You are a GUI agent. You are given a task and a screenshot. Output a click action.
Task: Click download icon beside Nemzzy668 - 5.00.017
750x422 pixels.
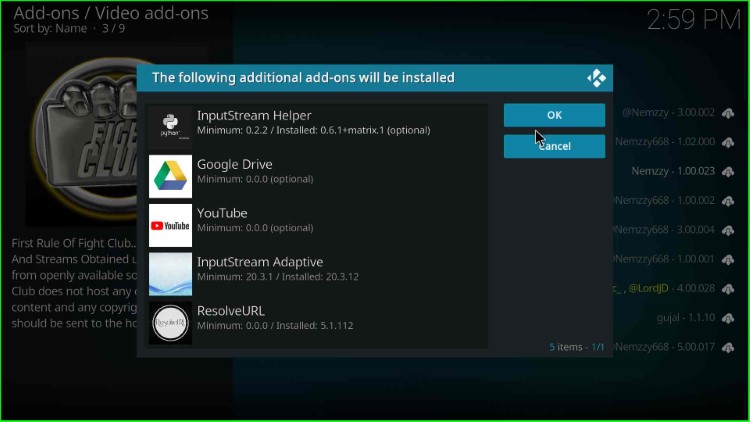point(728,347)
